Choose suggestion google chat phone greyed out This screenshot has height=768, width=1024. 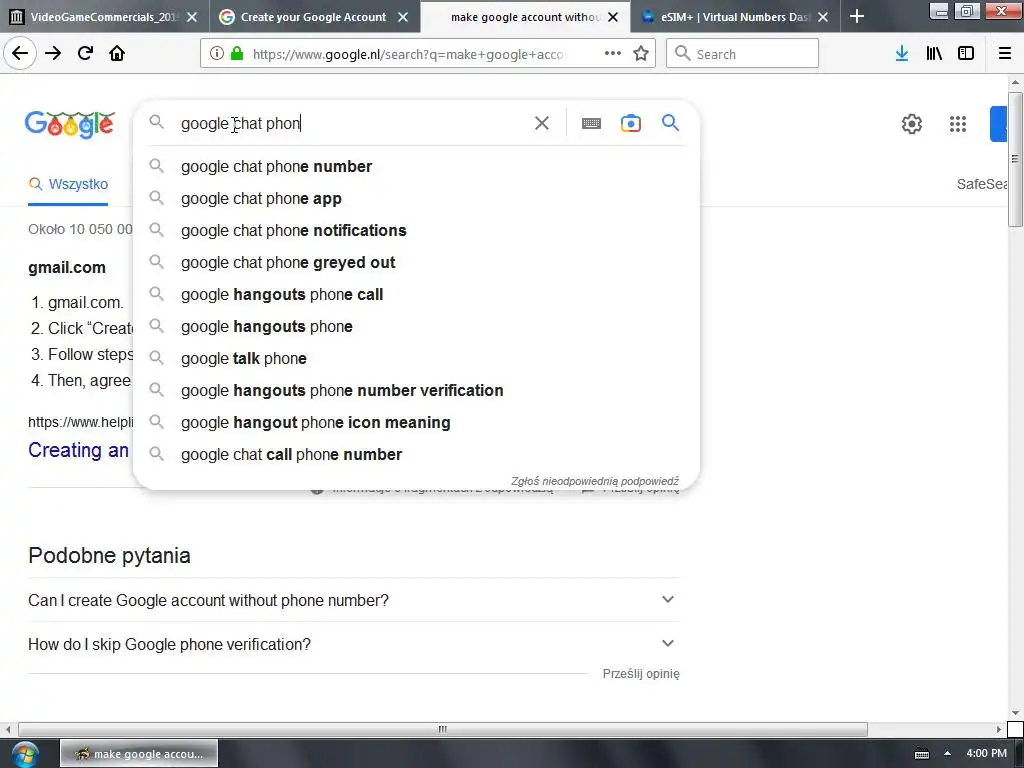point(416,263)
